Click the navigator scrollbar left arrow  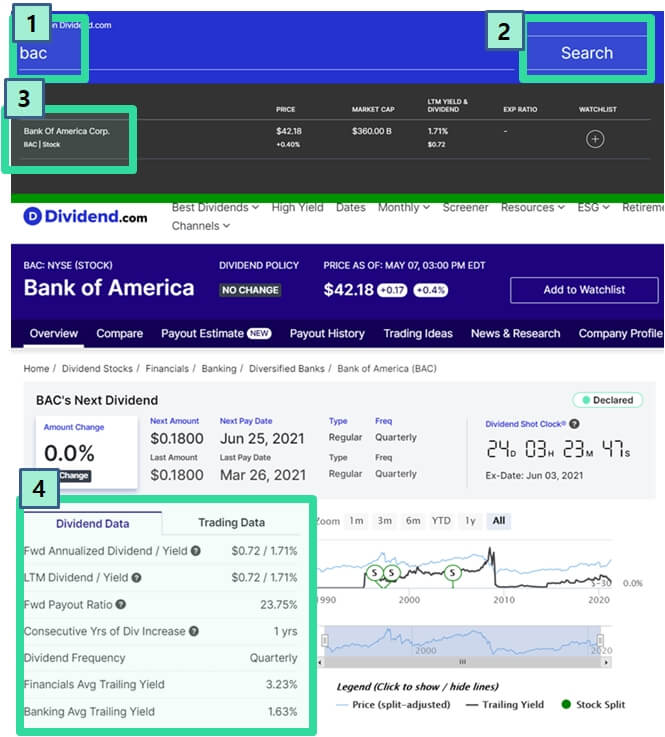pos(320,662)
